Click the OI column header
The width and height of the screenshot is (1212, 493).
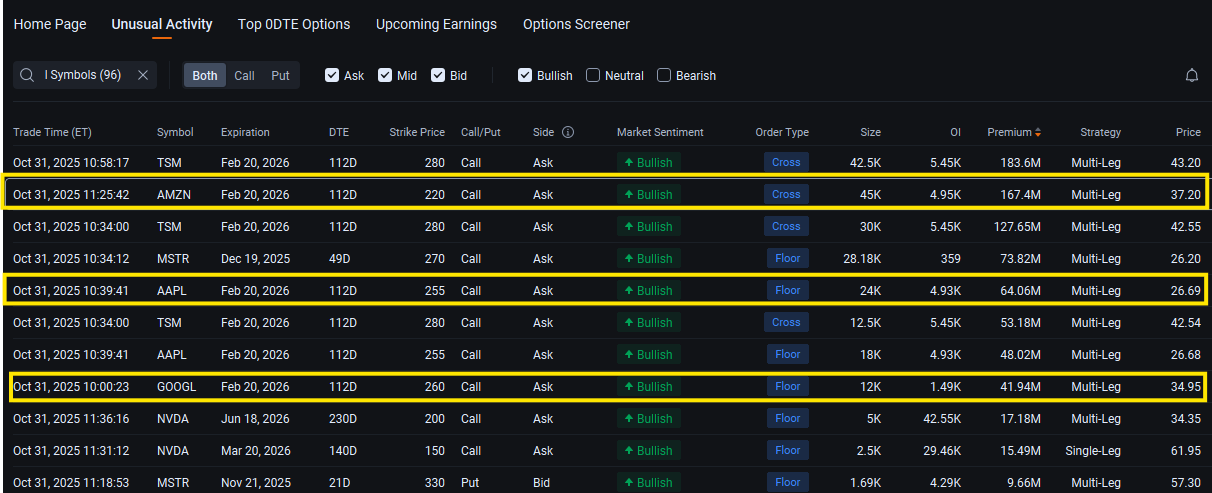(x=955, y=132)
